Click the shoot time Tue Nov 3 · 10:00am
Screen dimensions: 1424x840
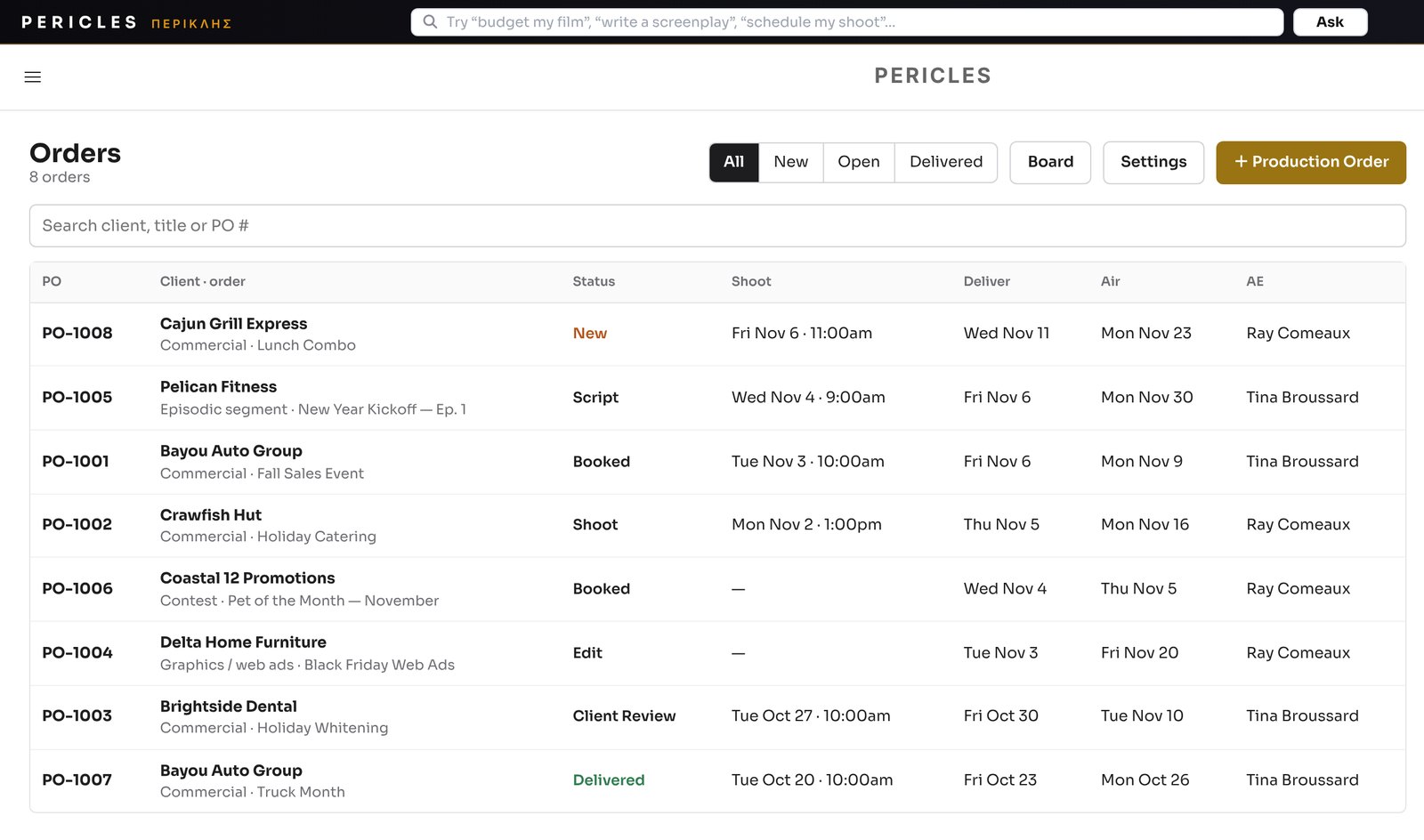tap(808, 462)
